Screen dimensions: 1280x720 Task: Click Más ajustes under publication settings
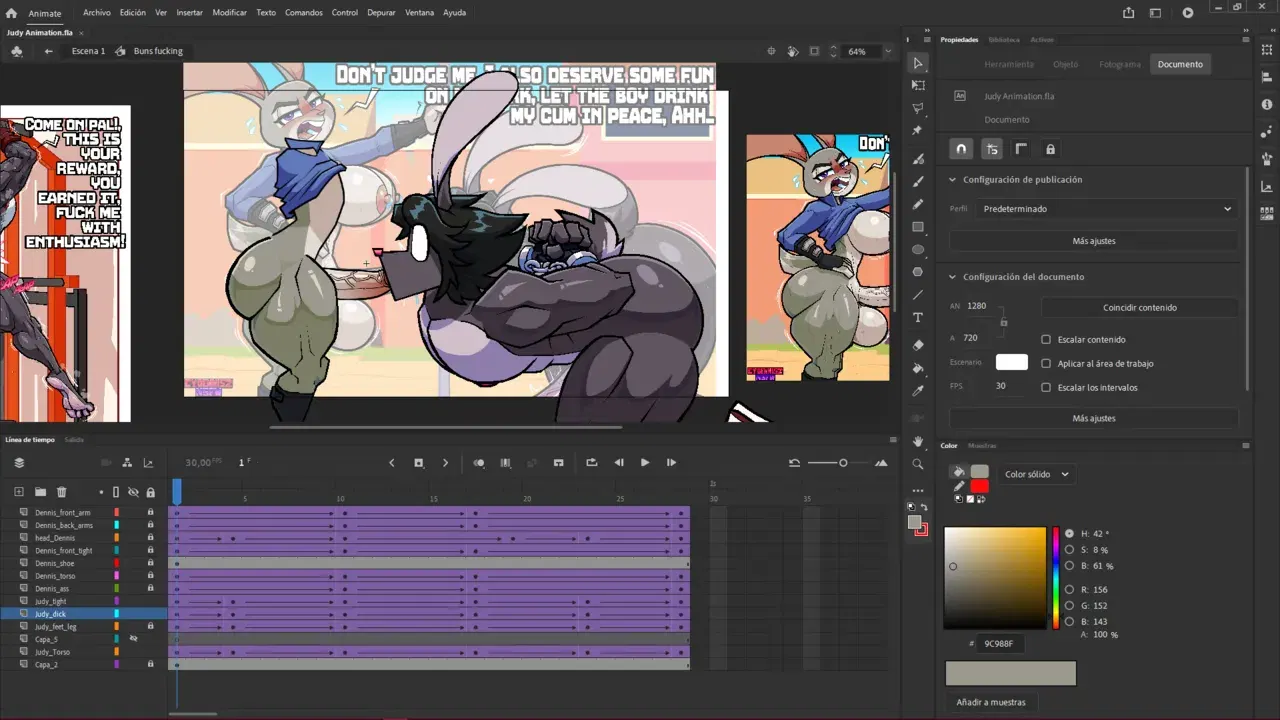[1094, 241]
